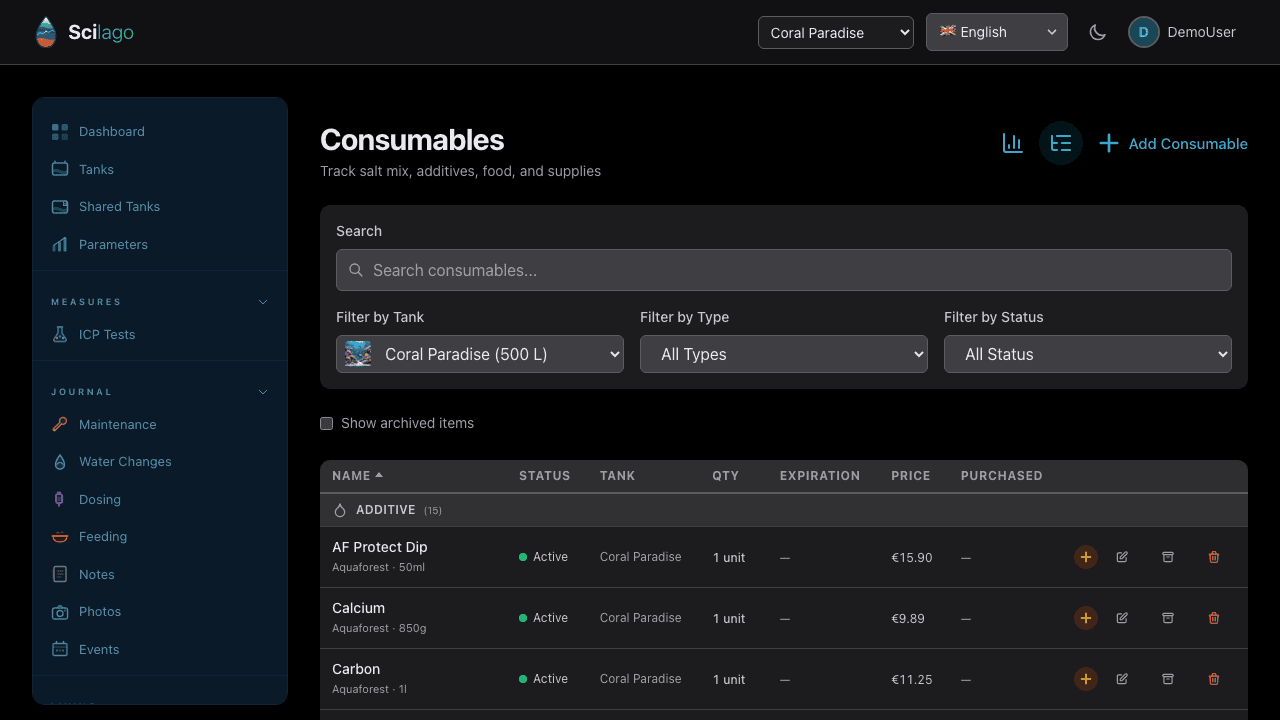The height and width of the screenshot is (720, 1280).
Task: Open Water Changes page
Action: coord(125,461)
